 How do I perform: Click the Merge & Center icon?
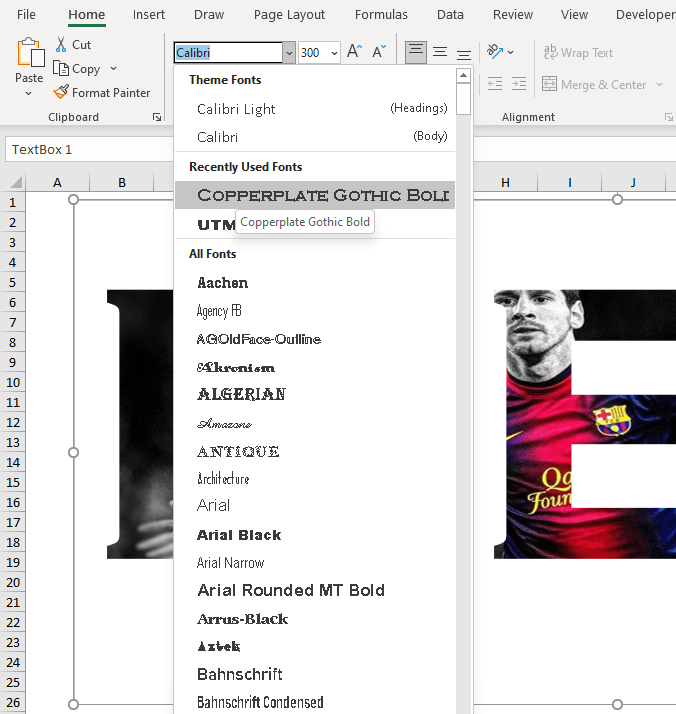(x=549, y=84)
